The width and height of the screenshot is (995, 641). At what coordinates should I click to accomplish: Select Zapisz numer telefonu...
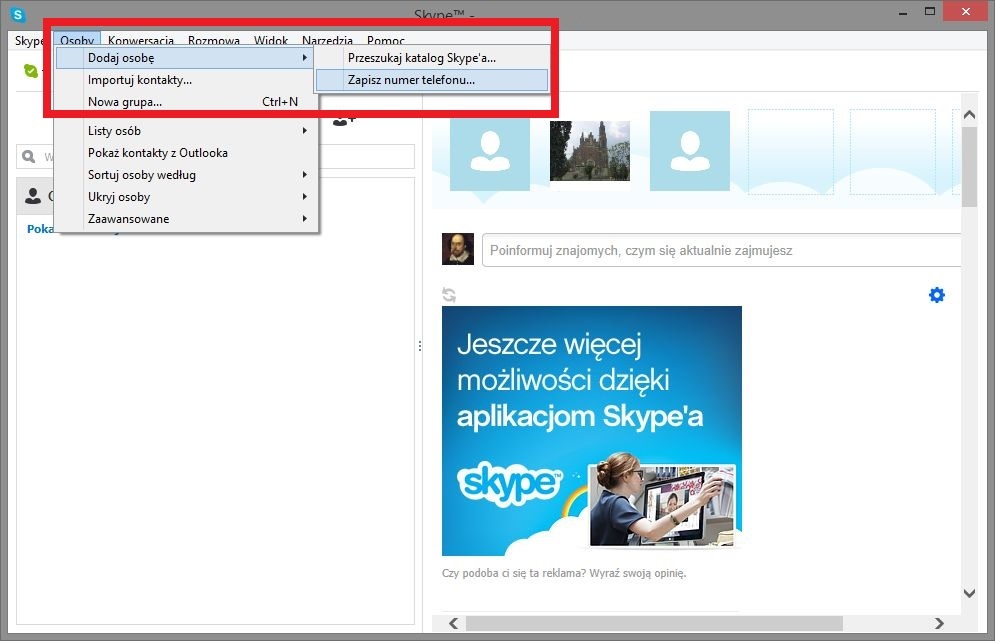click(432, 80)
